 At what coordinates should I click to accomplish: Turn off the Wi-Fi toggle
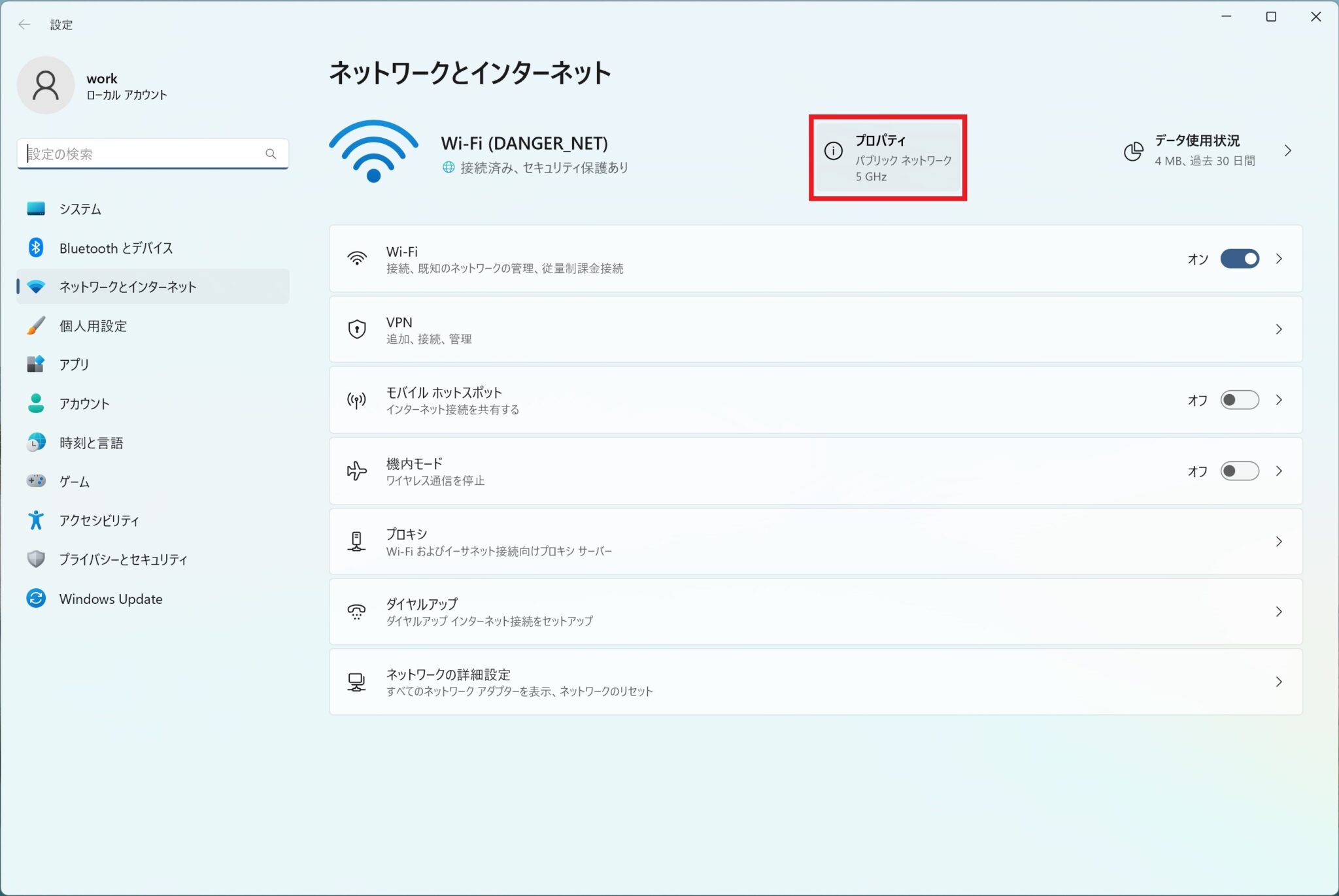pos(1241,258)
